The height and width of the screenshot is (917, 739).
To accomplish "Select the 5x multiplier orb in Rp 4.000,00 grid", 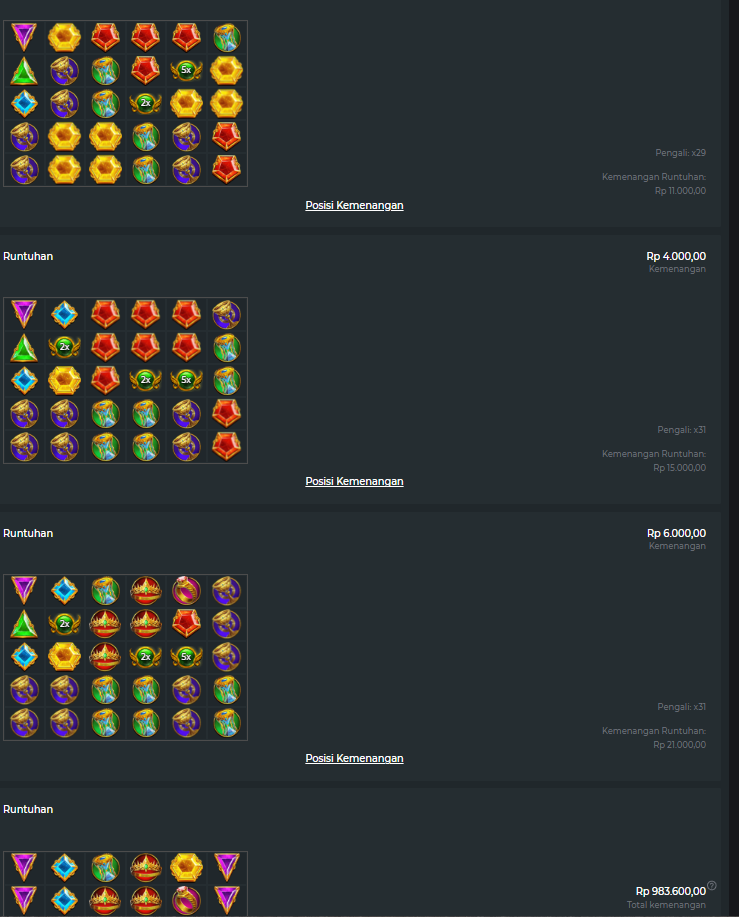I will pyautogui.click(x=186, y=380).
